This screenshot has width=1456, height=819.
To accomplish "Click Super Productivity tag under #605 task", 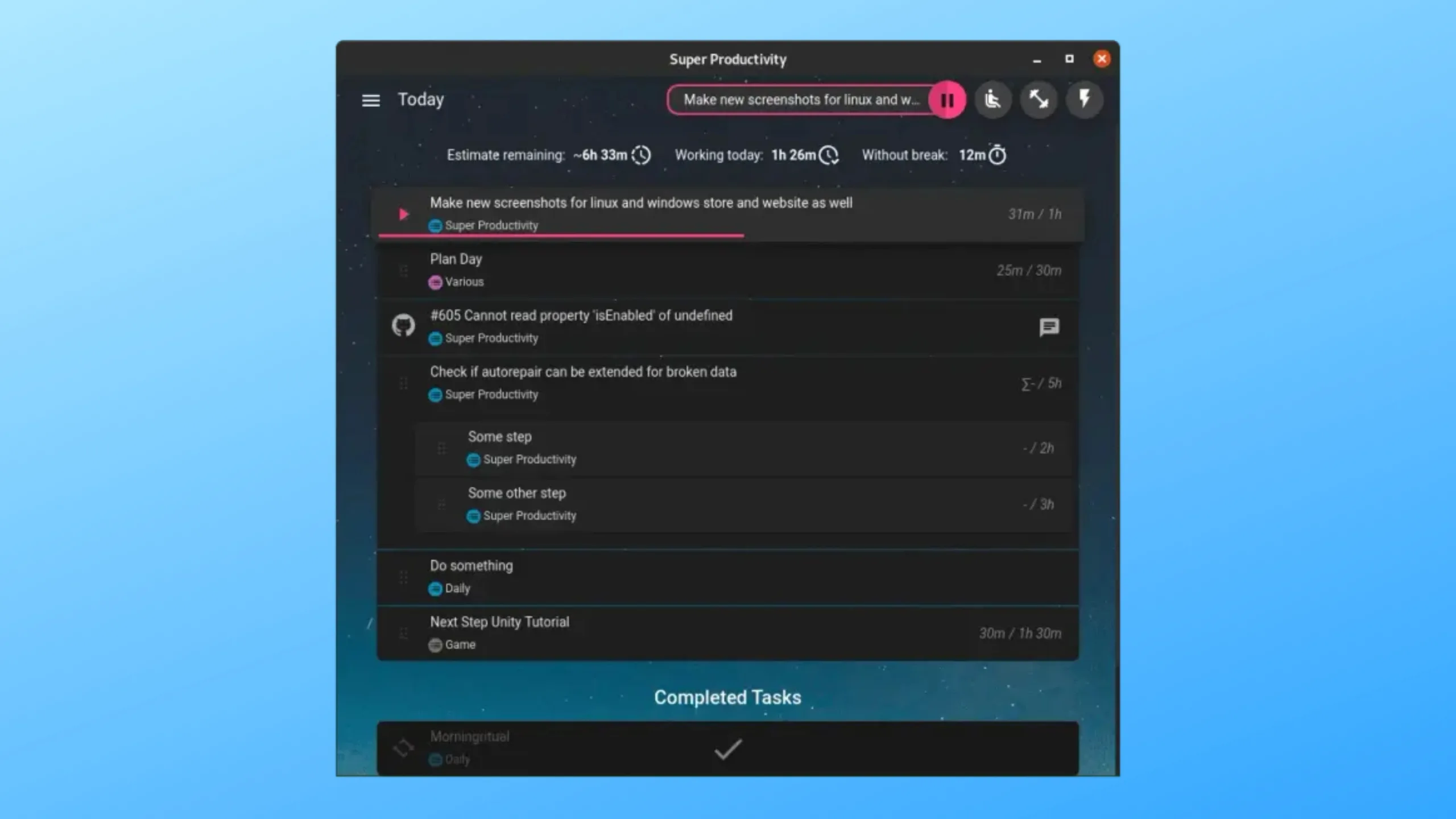I will [483, 338].
